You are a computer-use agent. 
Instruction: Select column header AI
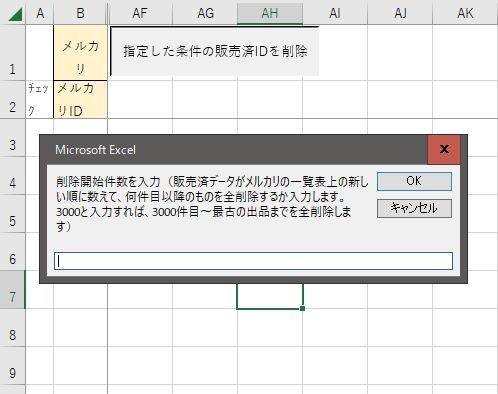pos(335,13)
